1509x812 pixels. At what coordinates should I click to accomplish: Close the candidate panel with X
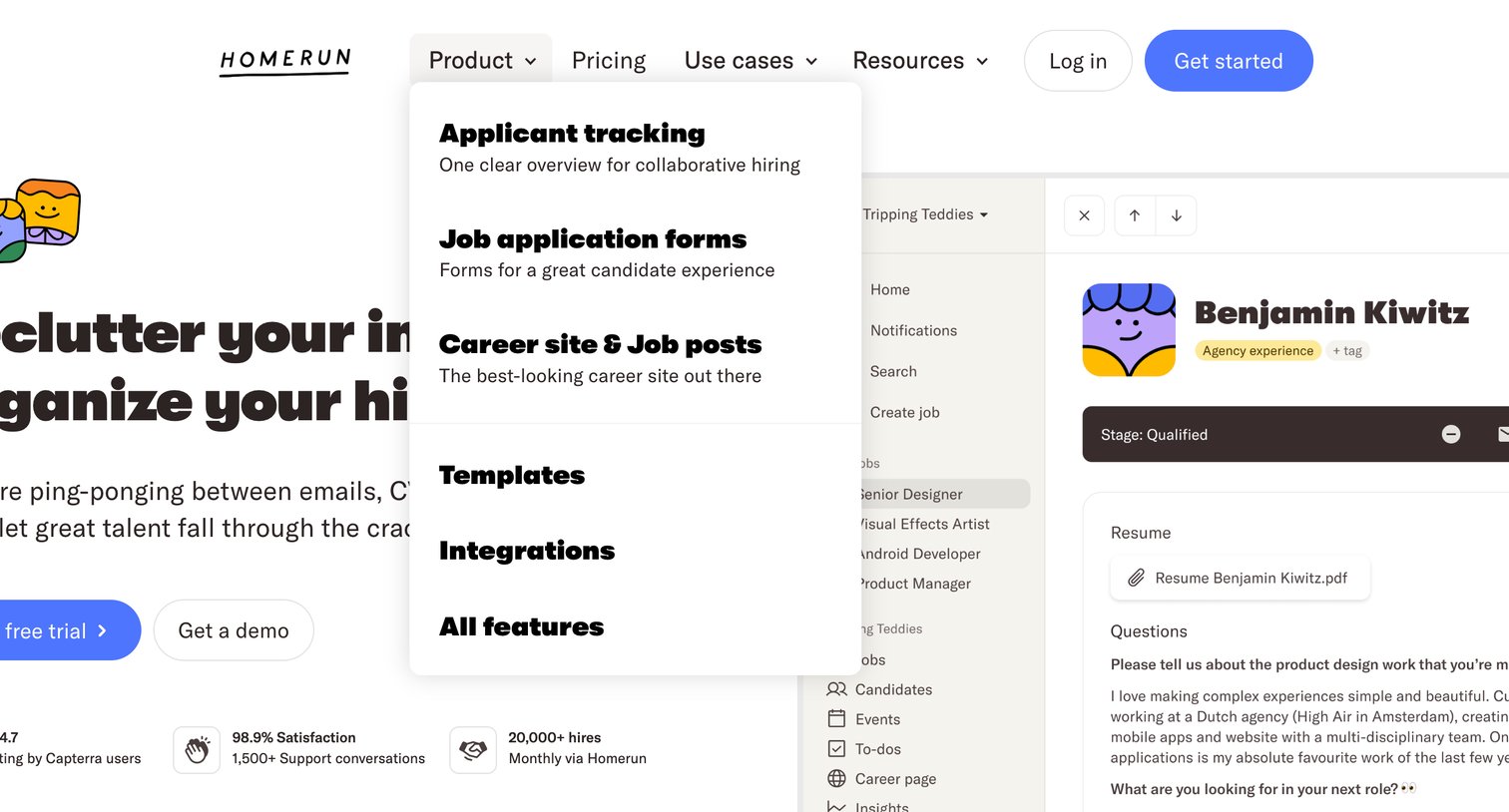click(1084, 215)
